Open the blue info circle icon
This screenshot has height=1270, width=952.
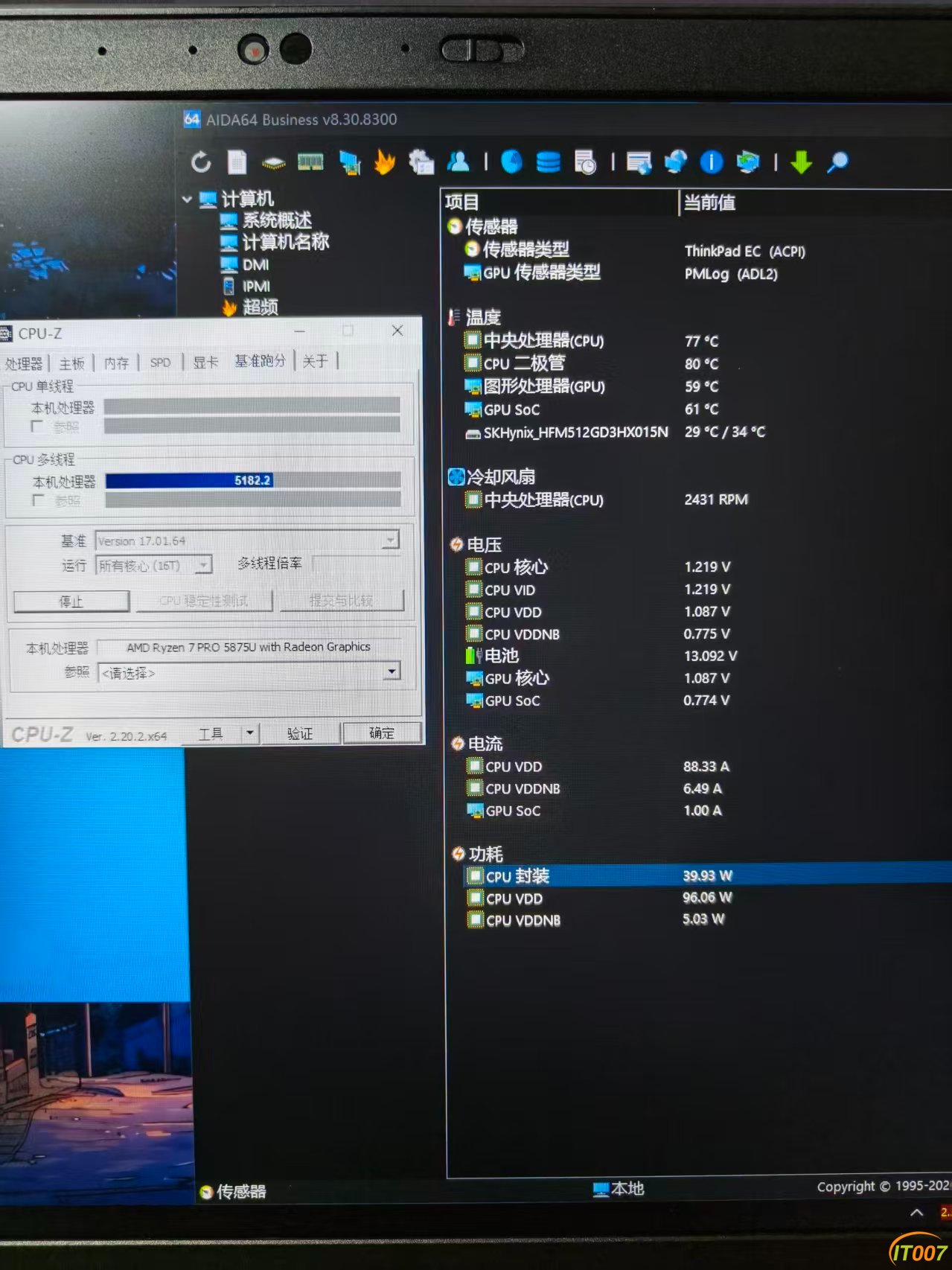712,162
